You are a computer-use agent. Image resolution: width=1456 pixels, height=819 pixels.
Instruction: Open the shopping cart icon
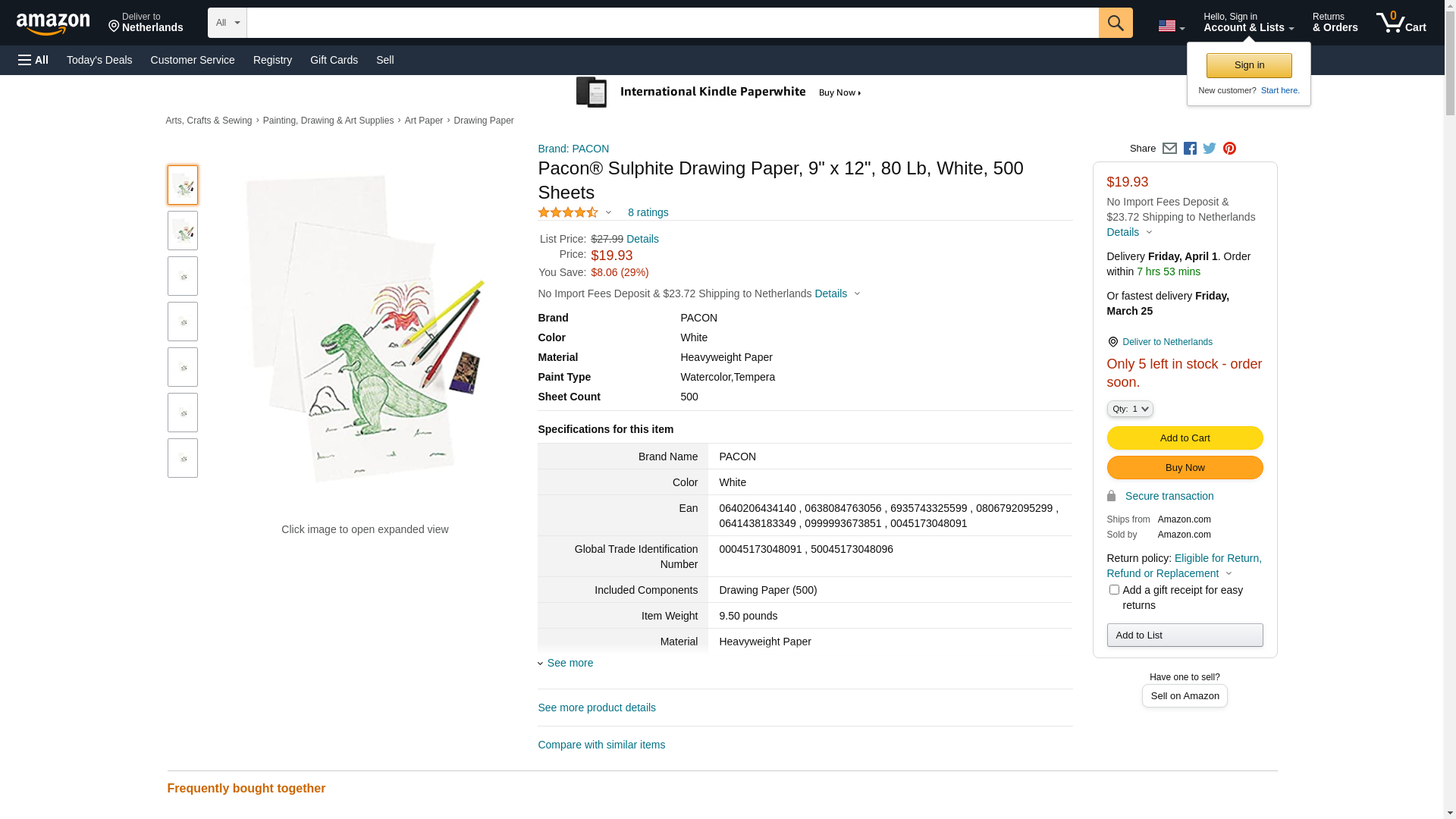[x=1401, y=23]
